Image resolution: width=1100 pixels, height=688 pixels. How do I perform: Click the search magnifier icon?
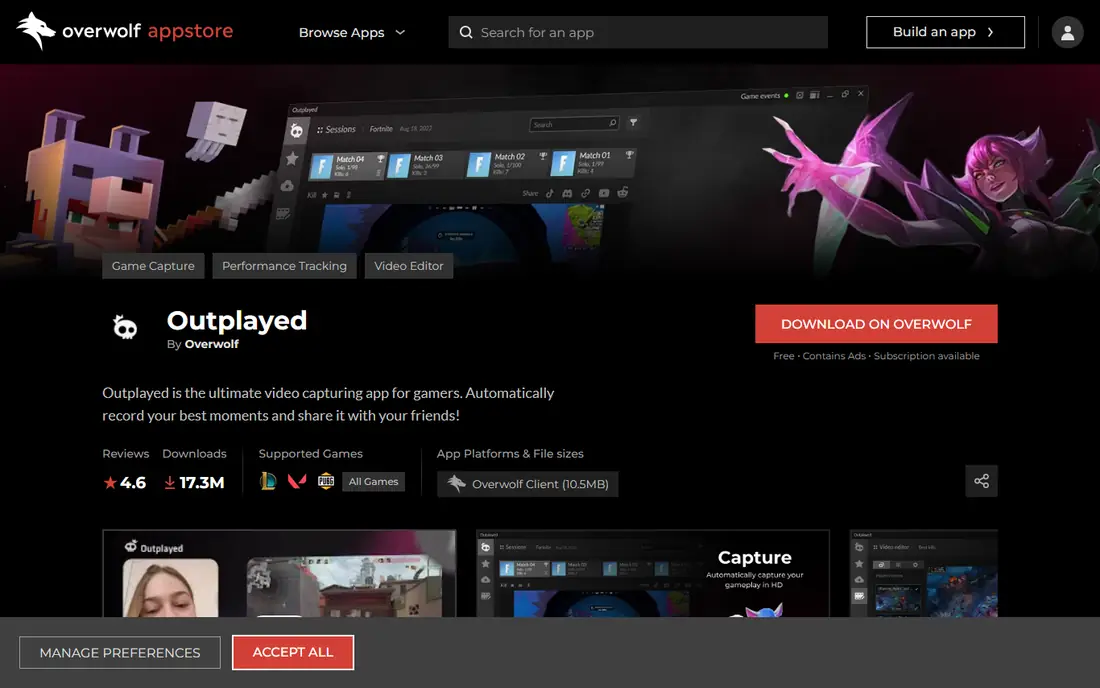[x=466, y=32]
